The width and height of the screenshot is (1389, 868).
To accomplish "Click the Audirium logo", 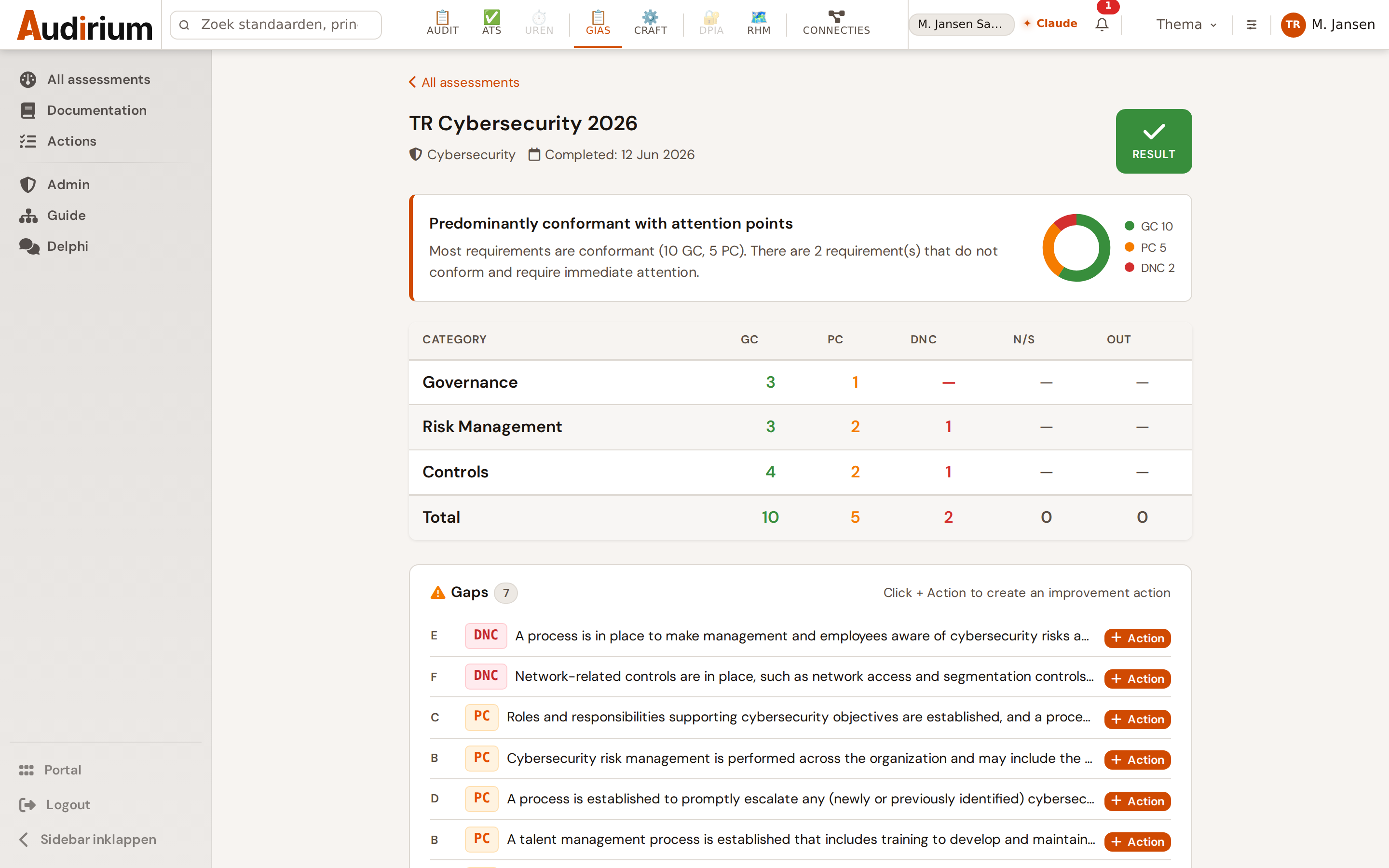I will [84, 26].
